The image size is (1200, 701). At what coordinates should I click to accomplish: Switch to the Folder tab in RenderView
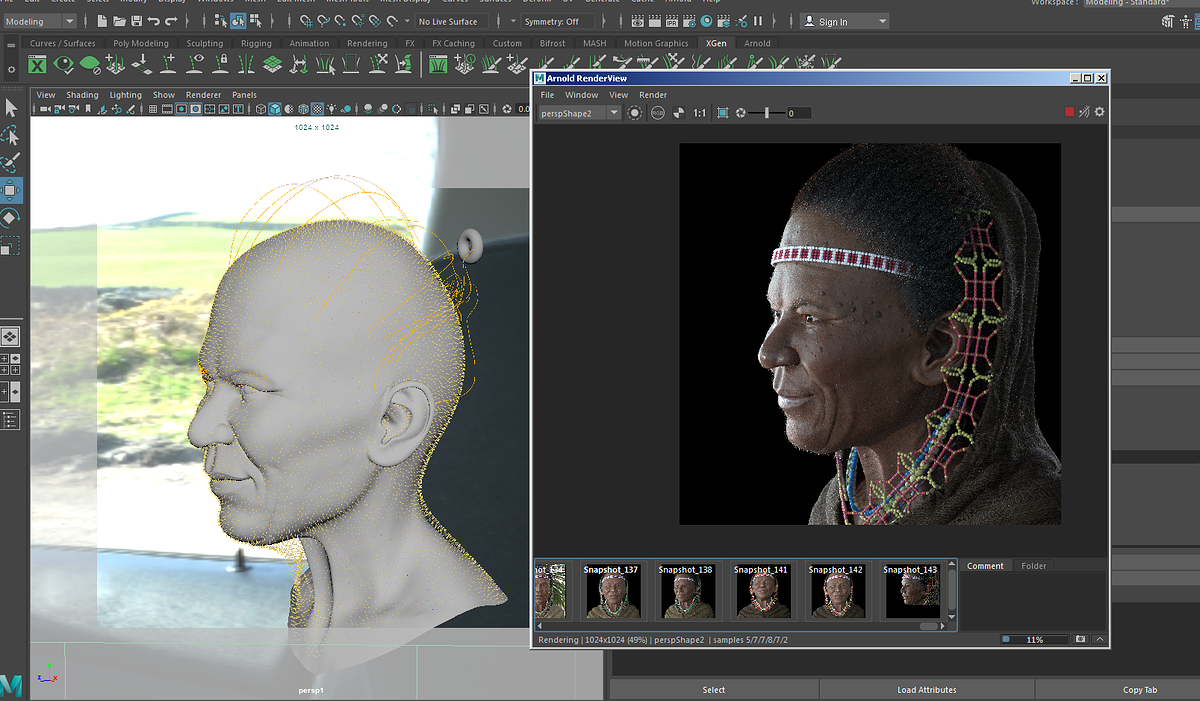pos(1034,566)
